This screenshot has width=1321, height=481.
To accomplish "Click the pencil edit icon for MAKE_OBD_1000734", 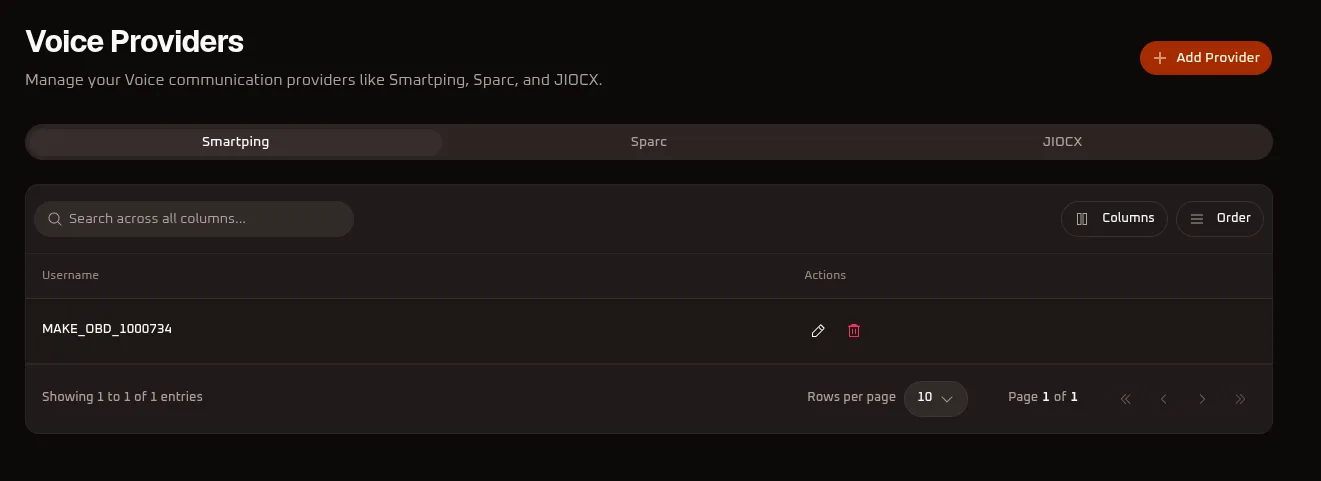I will pos(818,331).
